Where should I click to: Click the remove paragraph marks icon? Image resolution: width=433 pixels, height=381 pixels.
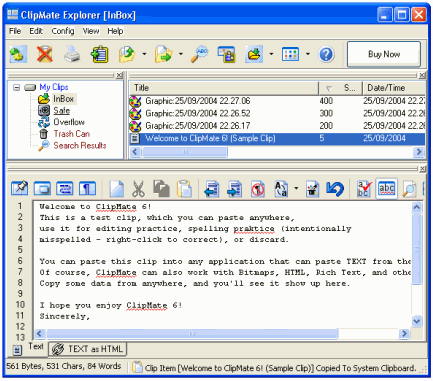(258, 189)
